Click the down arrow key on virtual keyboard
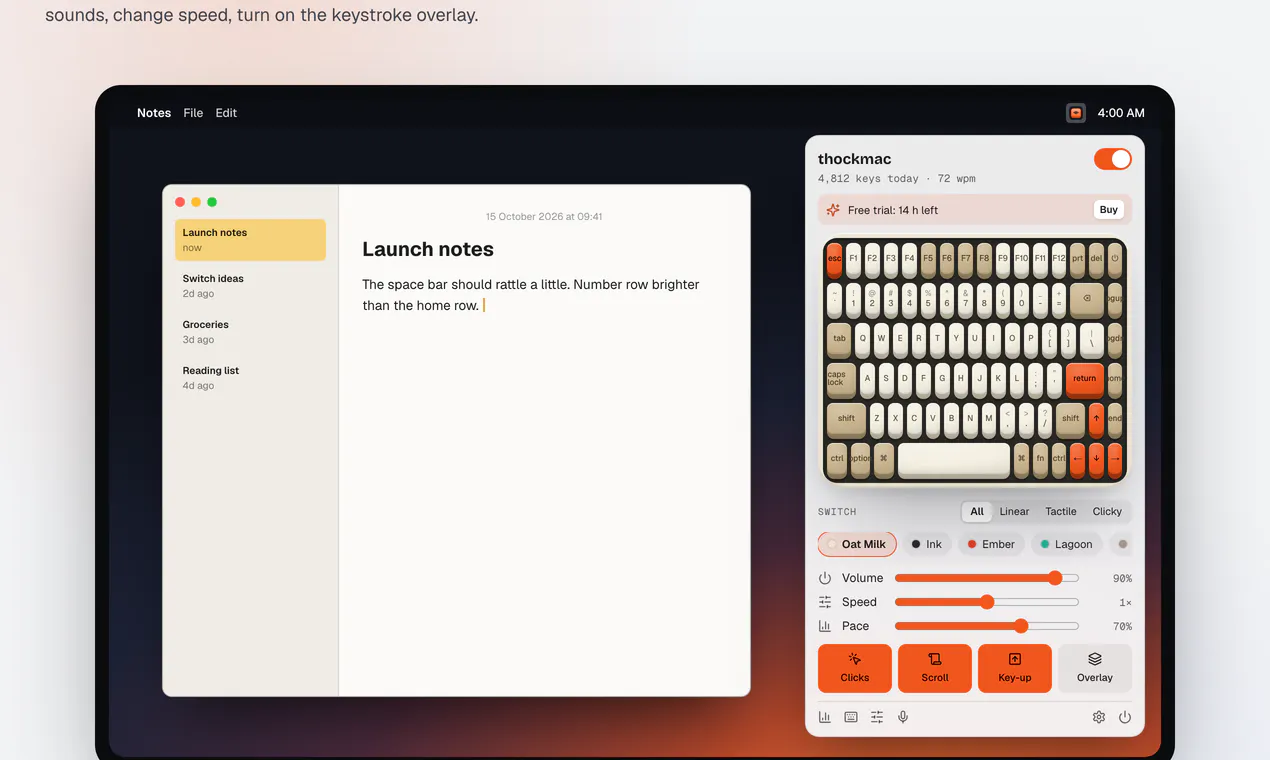Viewport: 1270px width, 760px height. [1096, 459]
